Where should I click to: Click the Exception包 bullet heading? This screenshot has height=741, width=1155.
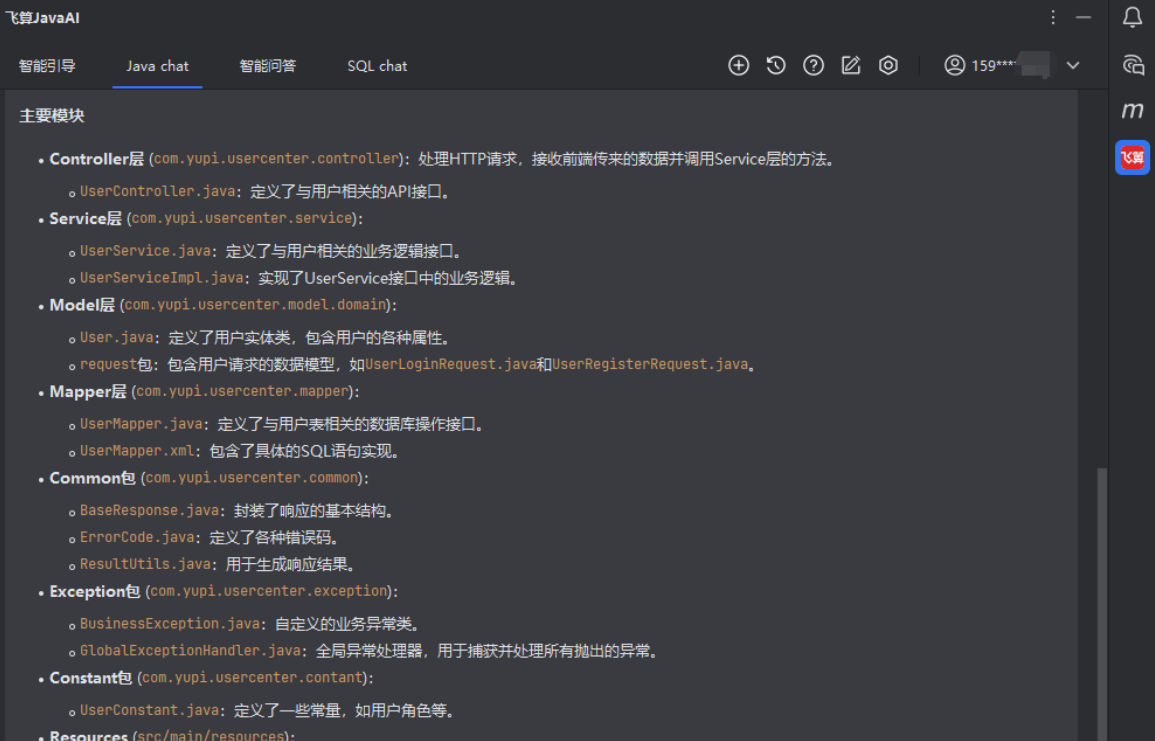(x=94, y=591)
